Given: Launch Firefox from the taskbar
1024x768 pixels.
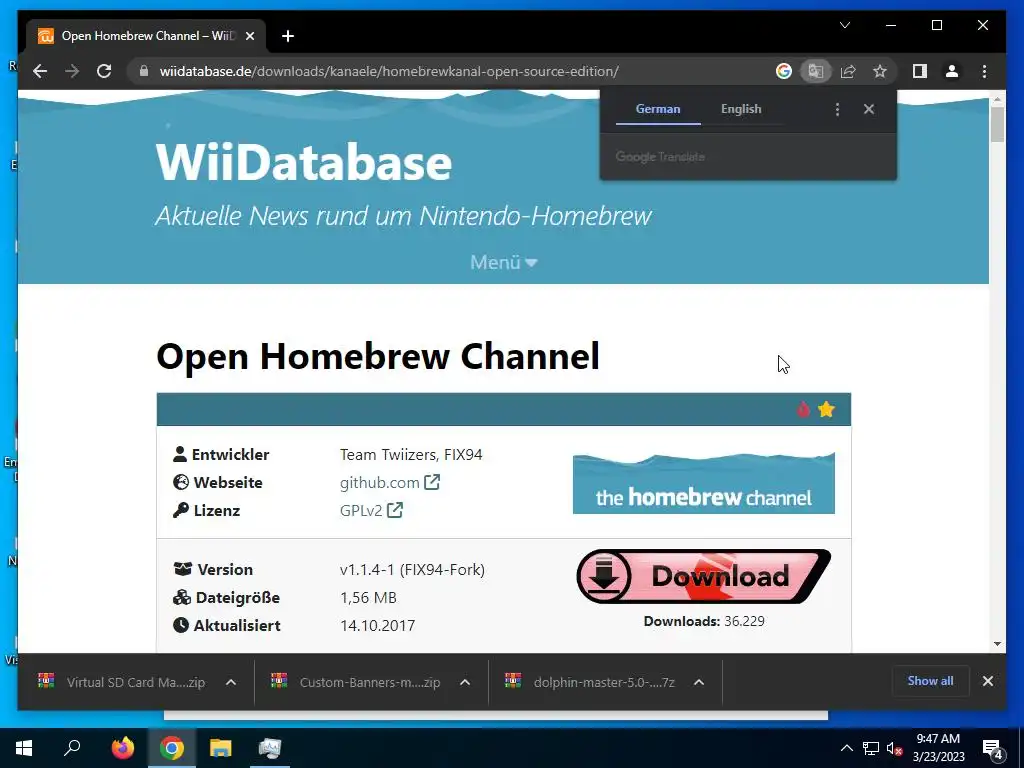Looking at the screenshot, I should coord(122,748).
